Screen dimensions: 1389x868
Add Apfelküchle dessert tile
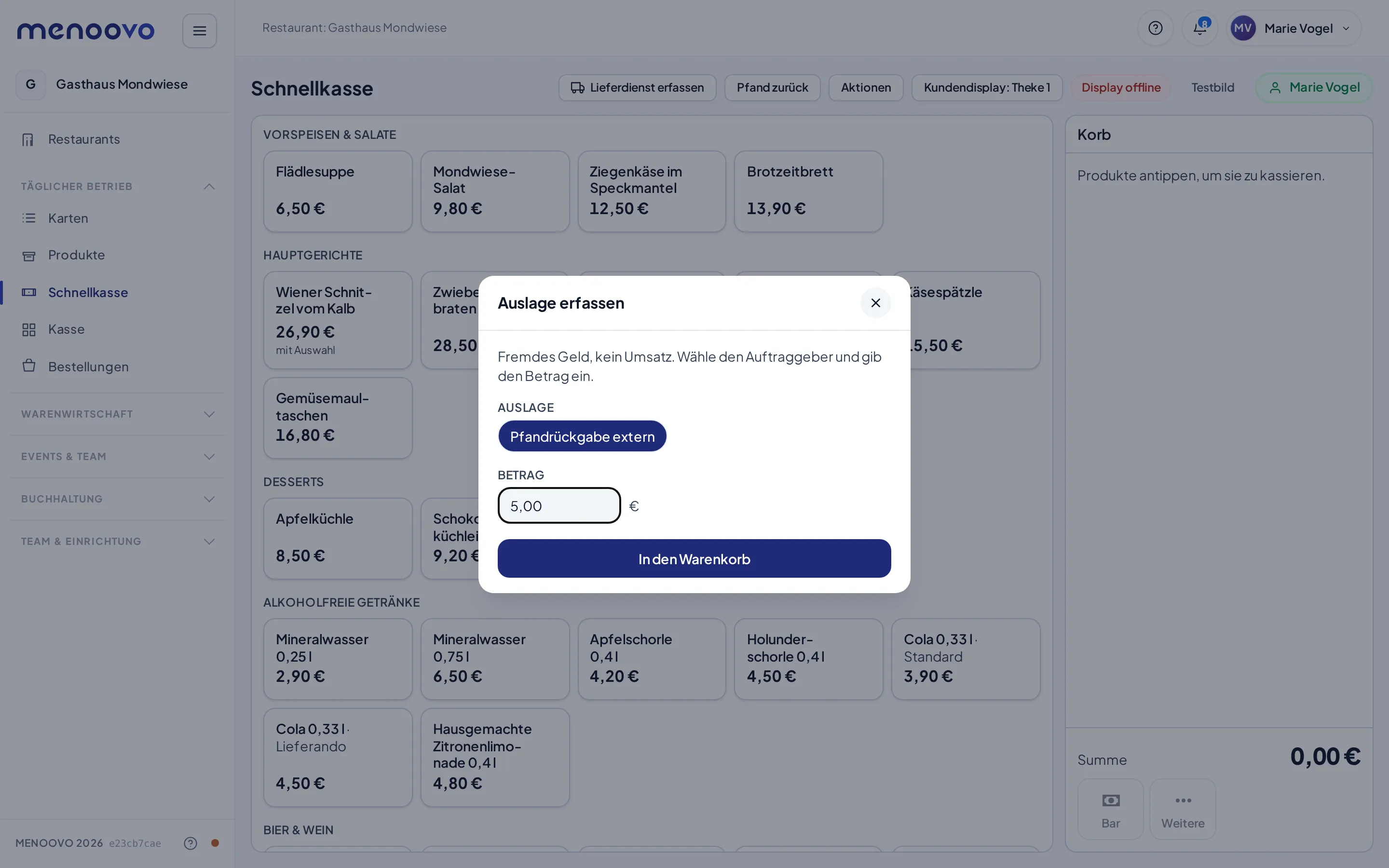click(x=338, y=539)
